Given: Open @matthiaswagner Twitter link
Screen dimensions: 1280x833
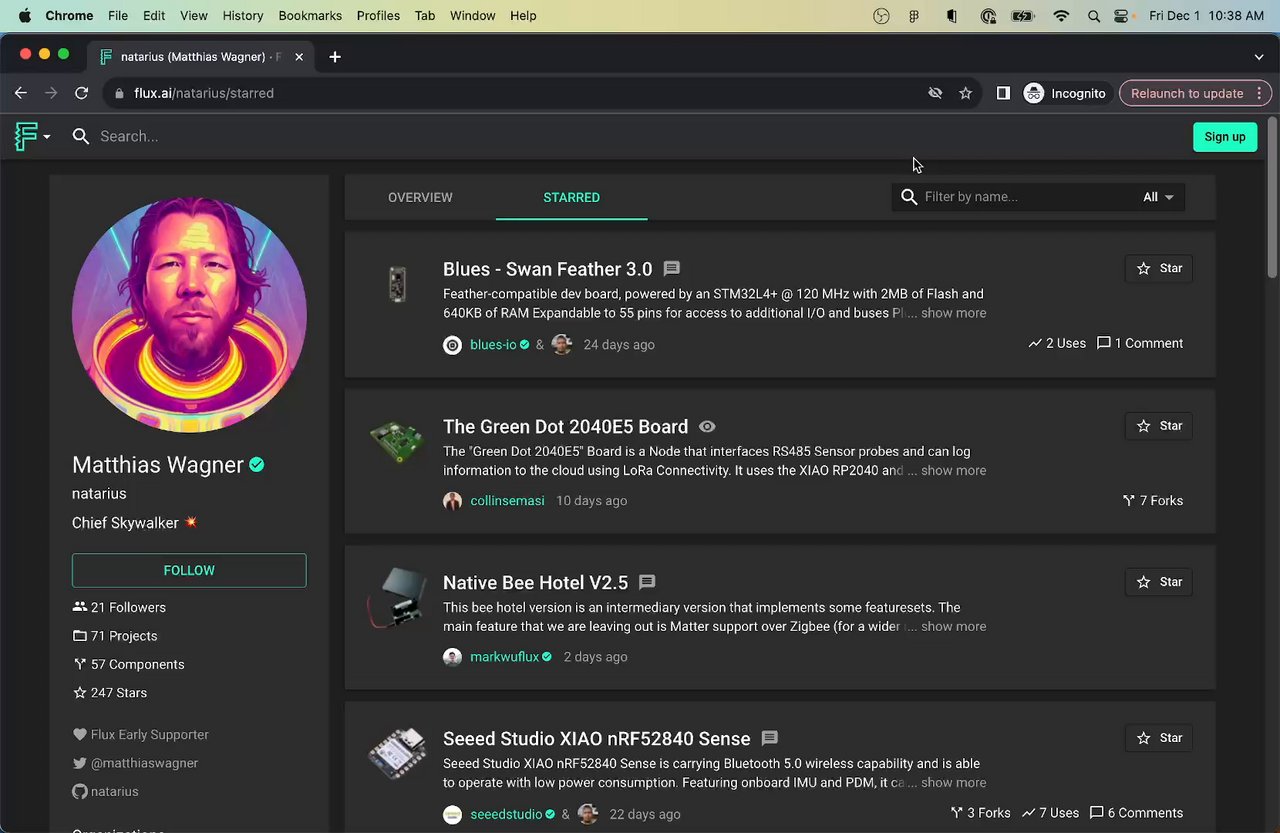Looking at the screenshot, I should pyautogui.click(x=135, y=763).
